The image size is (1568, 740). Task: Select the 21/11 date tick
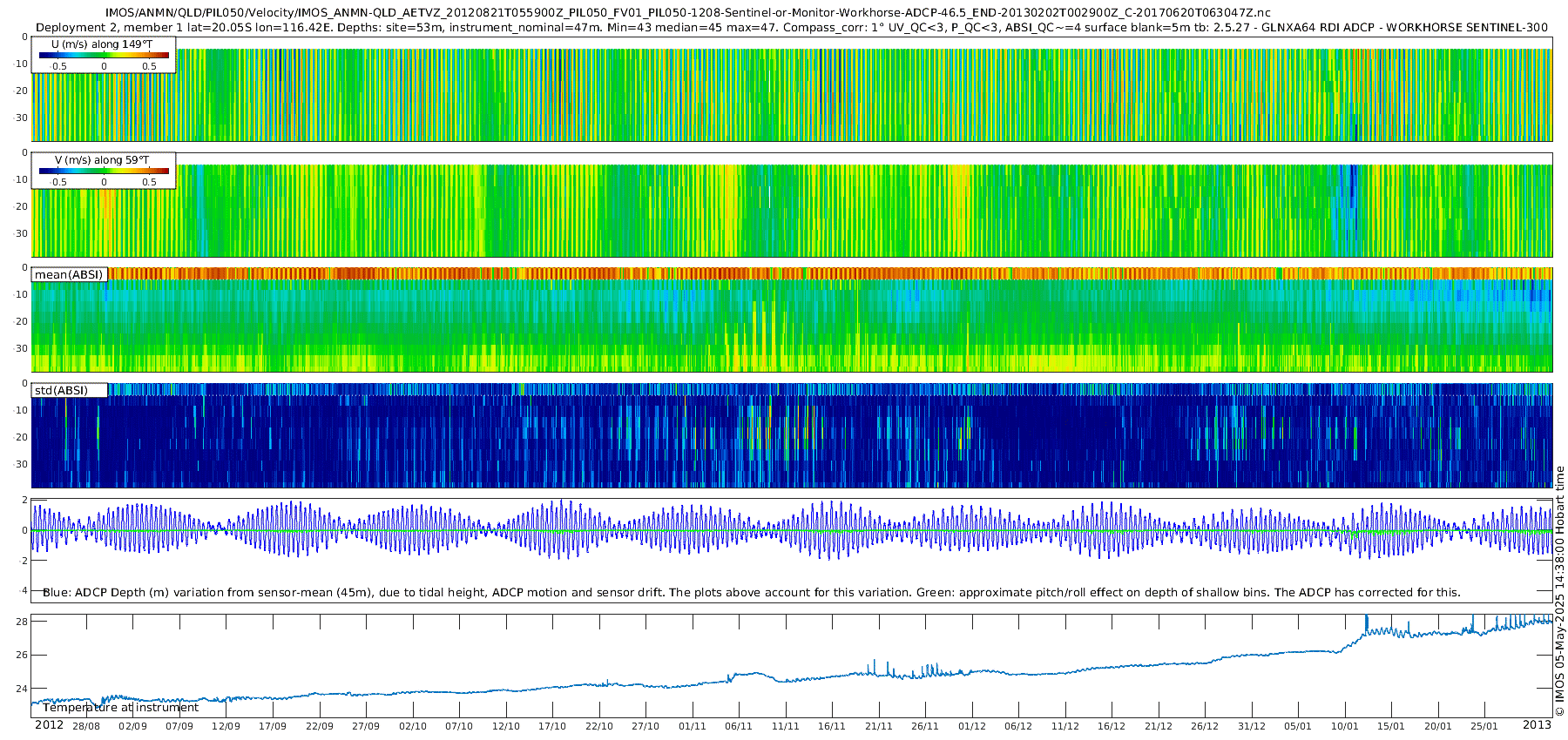879,726
